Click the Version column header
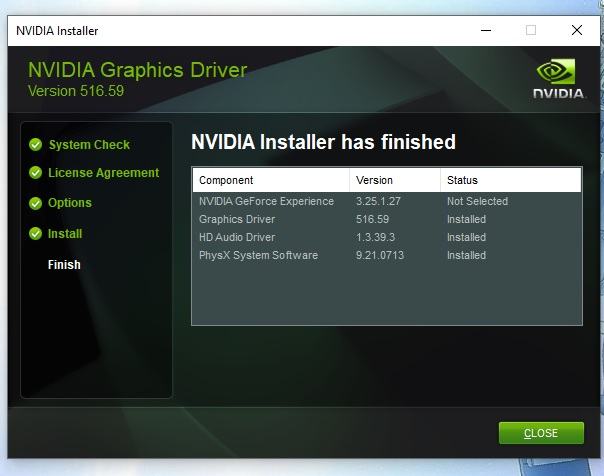 point(395,180)
